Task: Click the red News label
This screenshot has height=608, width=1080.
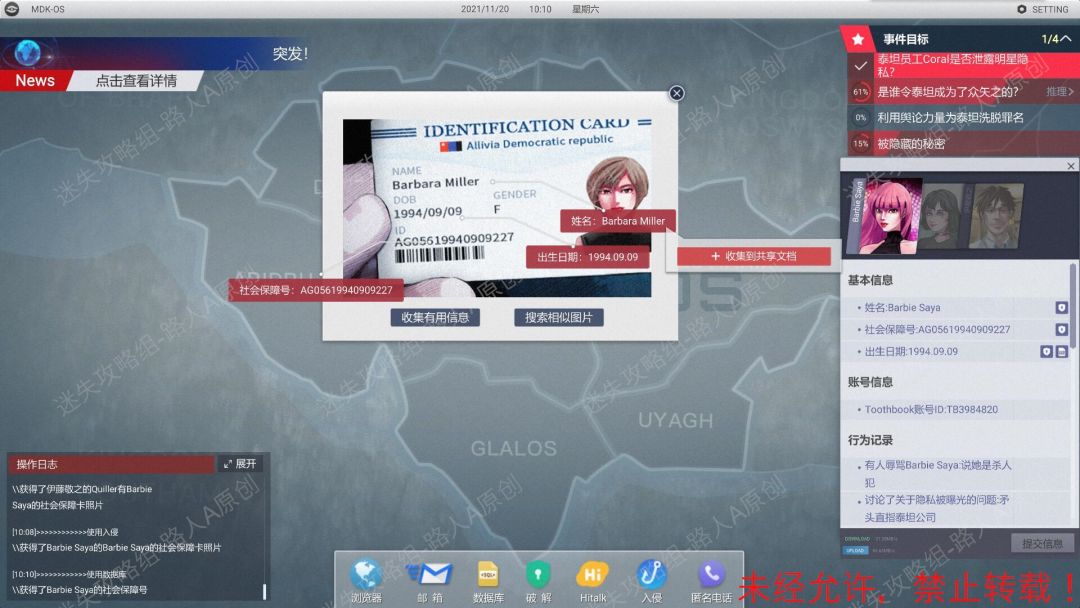Action: tap(34, 81)
